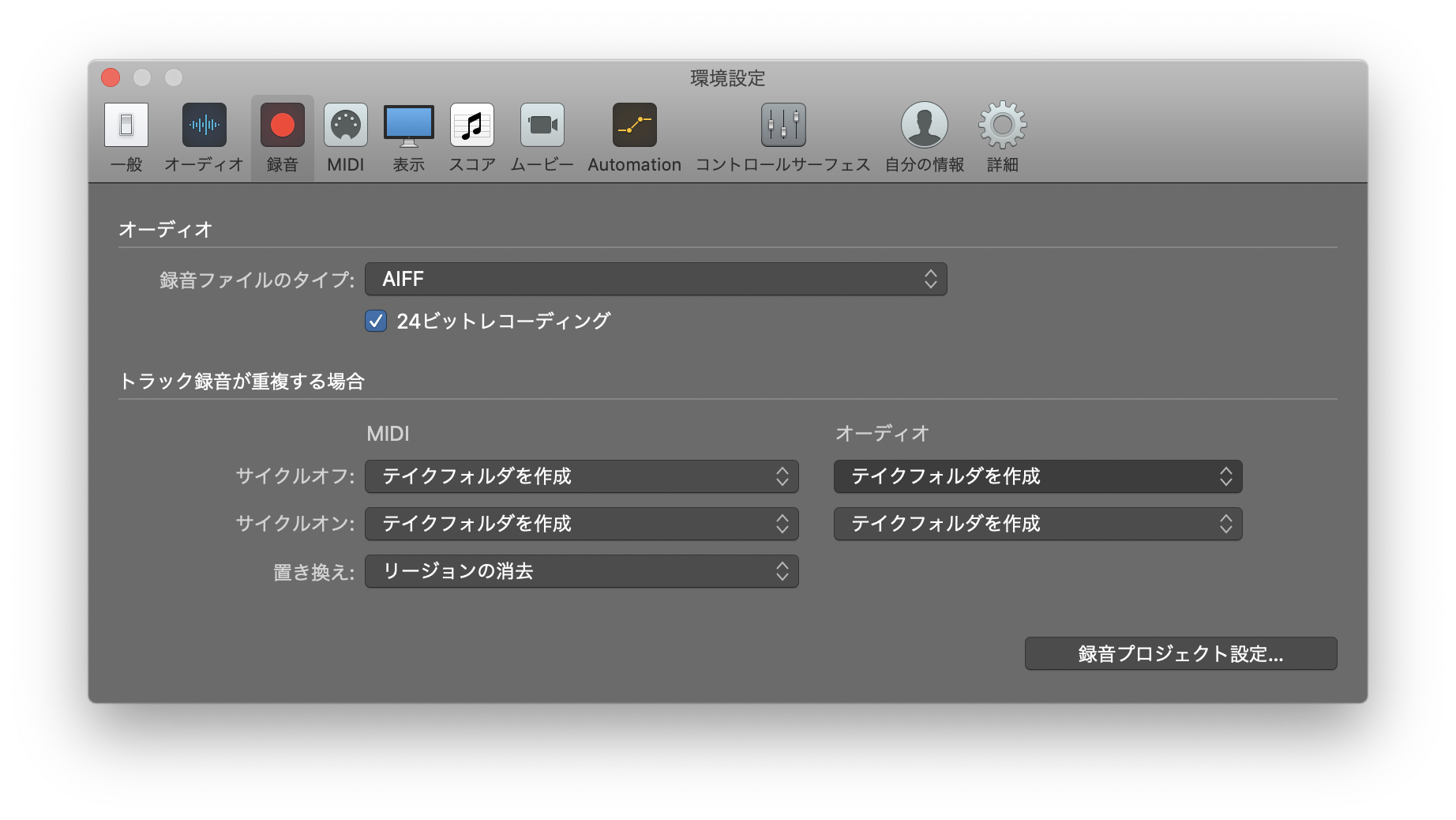The height and width of the screenshot is (820, 1456).
Task: Close the 環境設定 window with red button
Action: [111, 77]
